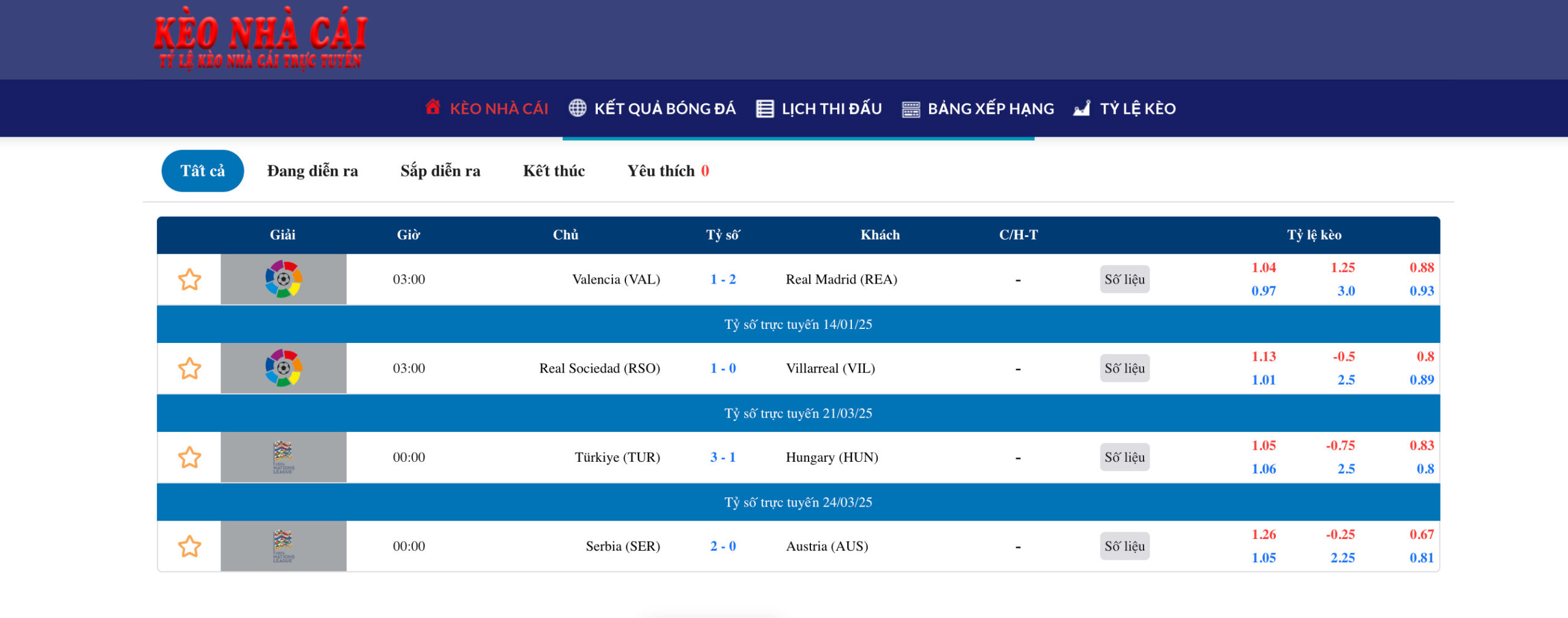Select the Tất cả filter tab
This screenshot has height=618, width=1568.
click(x=203, y=171)
